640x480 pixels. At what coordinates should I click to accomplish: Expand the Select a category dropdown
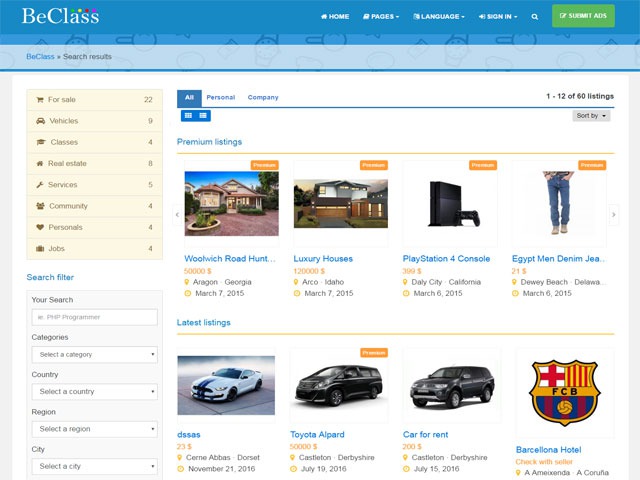pyautogui.click(x=95, y=355)
